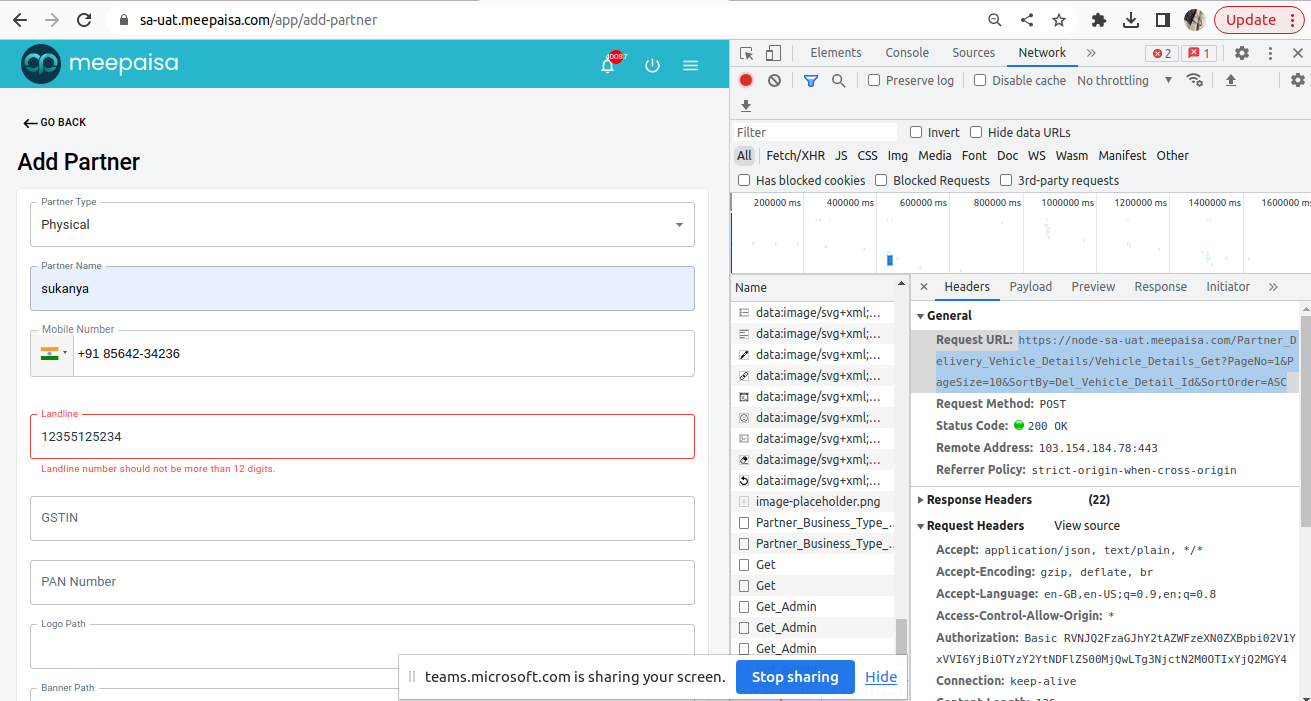Screen dimensions: 1311x701
Task: Hide the screen sharing bar
Action: [881, 677]
